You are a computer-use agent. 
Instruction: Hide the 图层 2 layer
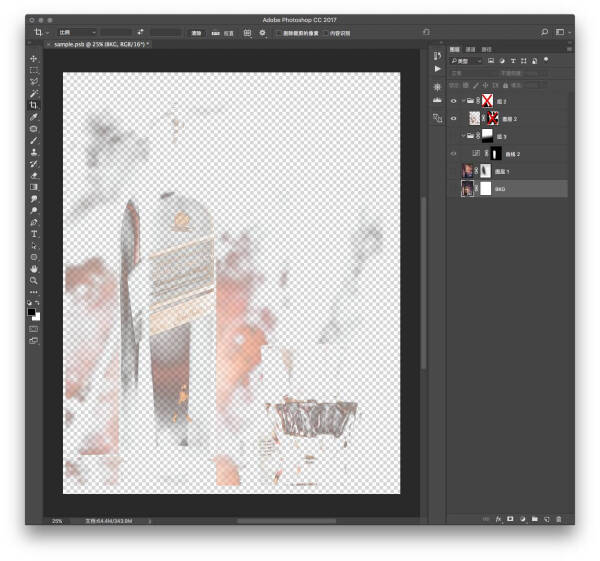[x=453, y=119]
